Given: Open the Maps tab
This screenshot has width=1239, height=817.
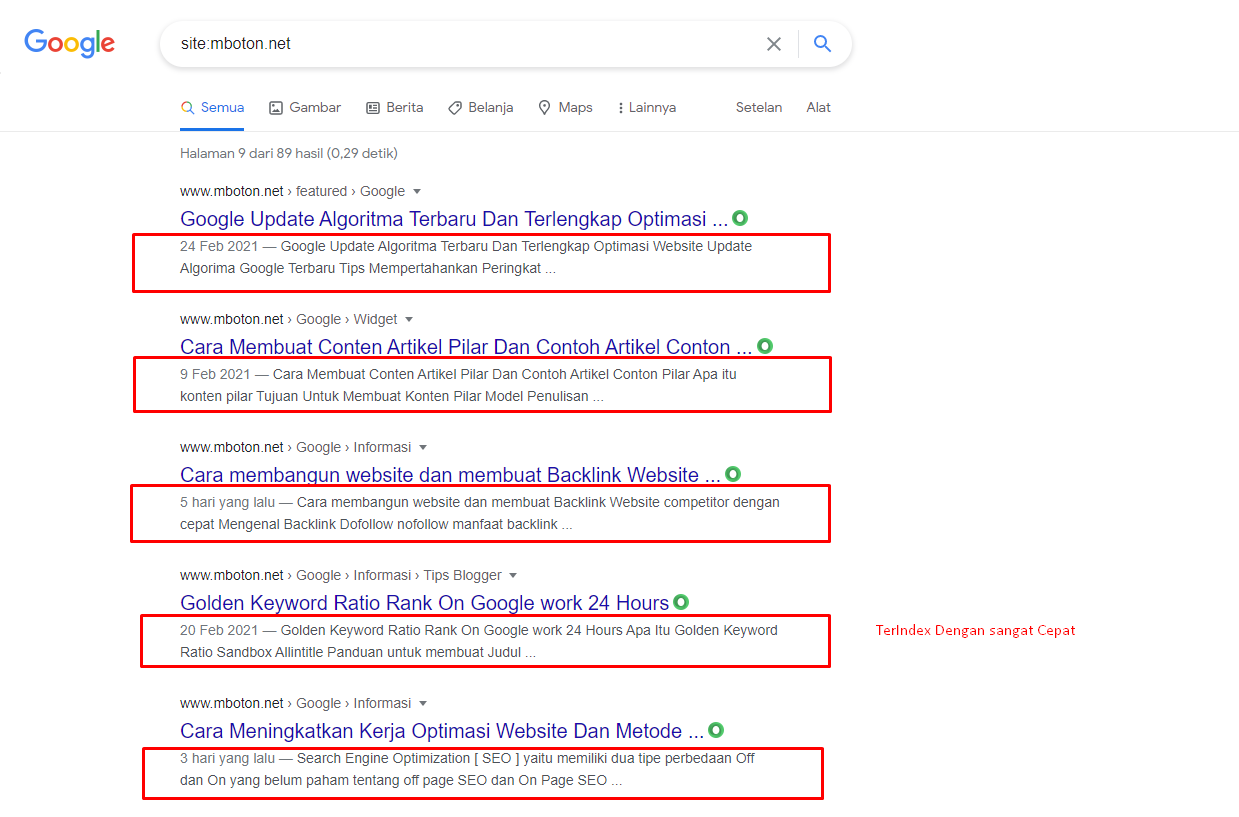Looking at the screenshot, I should click(565, 107).
